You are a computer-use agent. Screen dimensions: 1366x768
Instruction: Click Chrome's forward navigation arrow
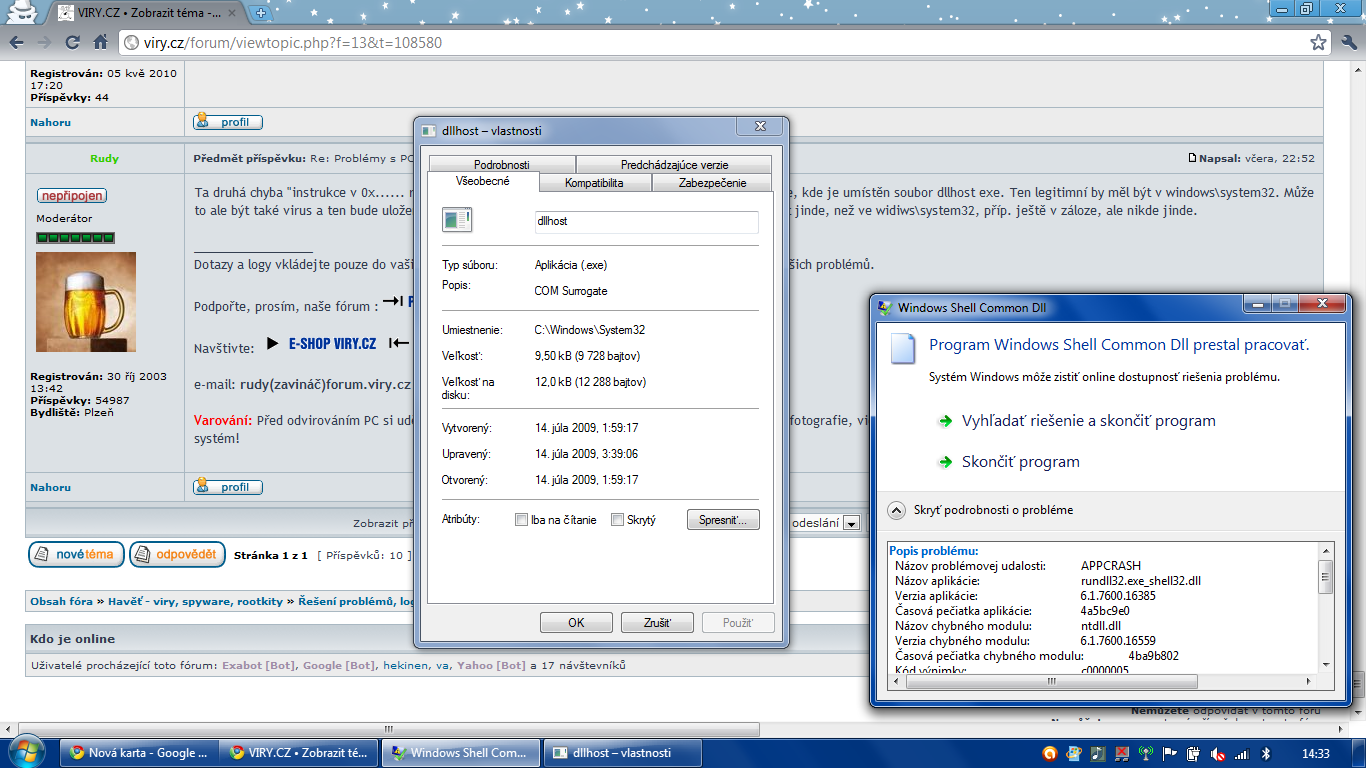pyautogui.click(x=44, y=43)
